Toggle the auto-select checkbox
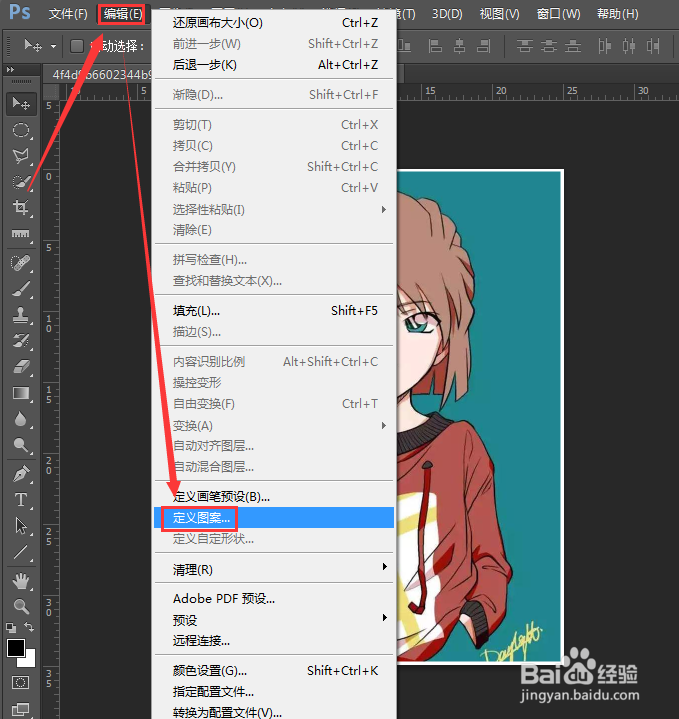This screenshot has width=679, height=719. point(77,46)
